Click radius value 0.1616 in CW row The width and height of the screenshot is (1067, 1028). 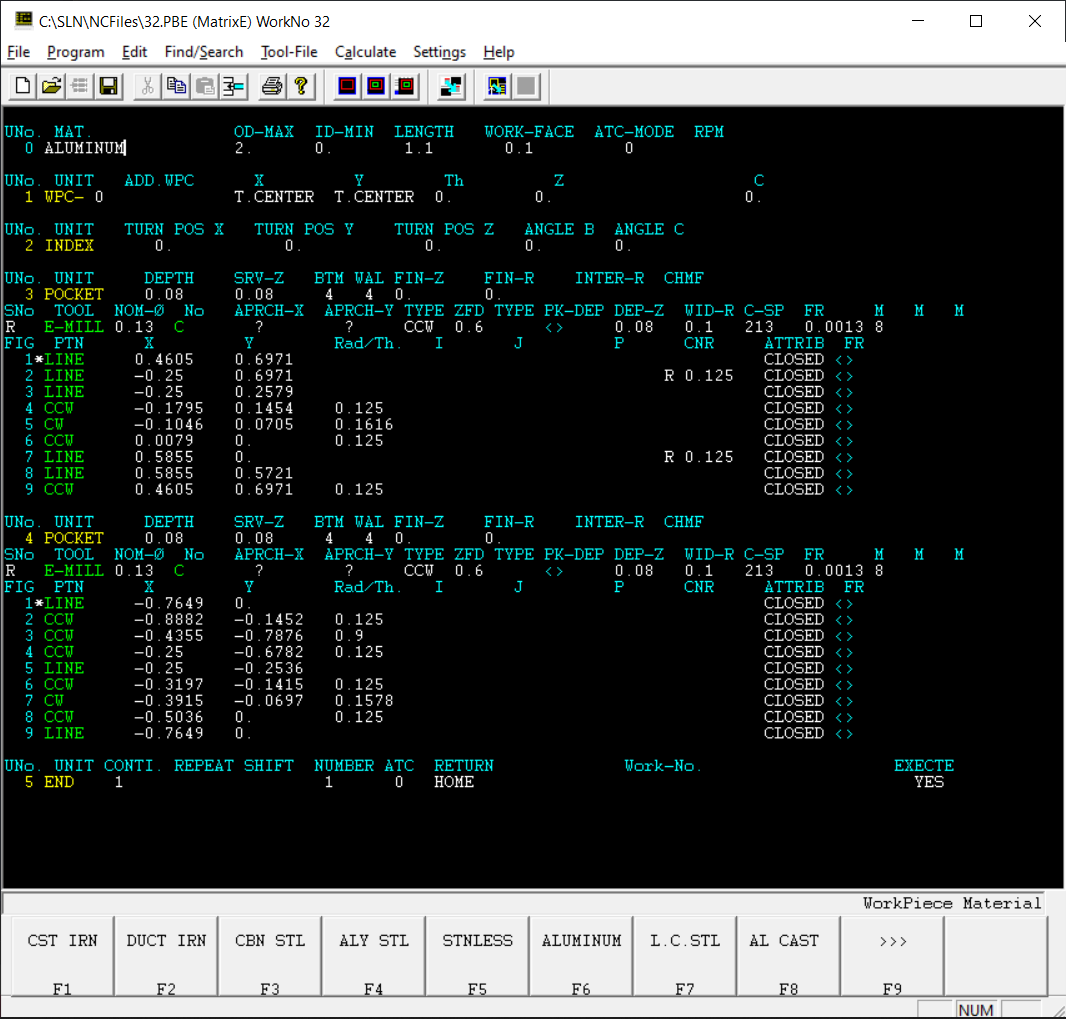click(x=364, y=425)
